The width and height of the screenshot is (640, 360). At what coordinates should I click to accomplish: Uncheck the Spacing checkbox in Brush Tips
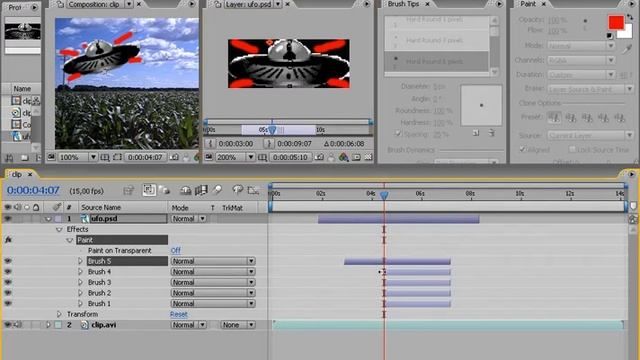398,133
